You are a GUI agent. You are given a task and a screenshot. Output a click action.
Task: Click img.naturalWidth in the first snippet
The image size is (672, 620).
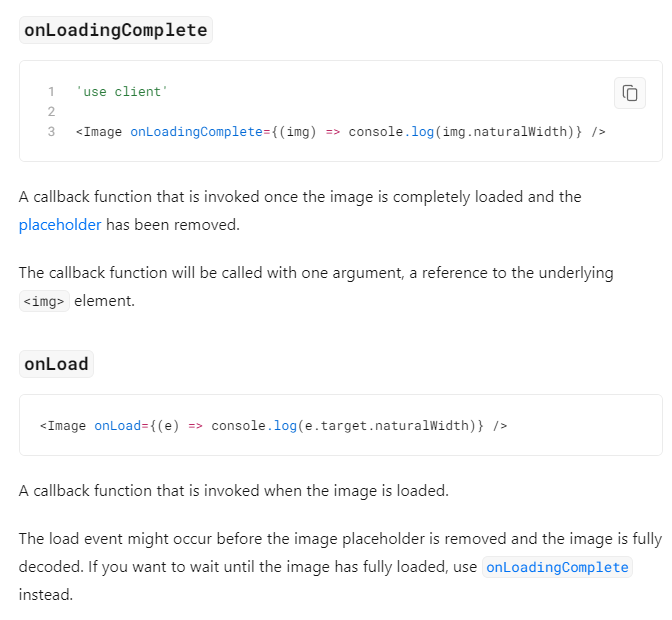pyautogui.click(x=504, y=132)
